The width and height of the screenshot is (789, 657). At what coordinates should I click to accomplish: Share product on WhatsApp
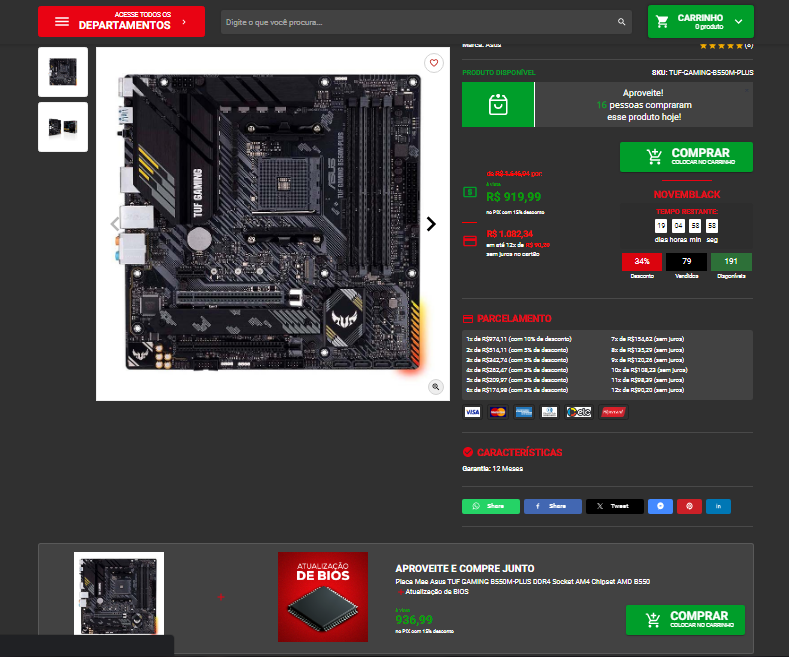(491, 506)
